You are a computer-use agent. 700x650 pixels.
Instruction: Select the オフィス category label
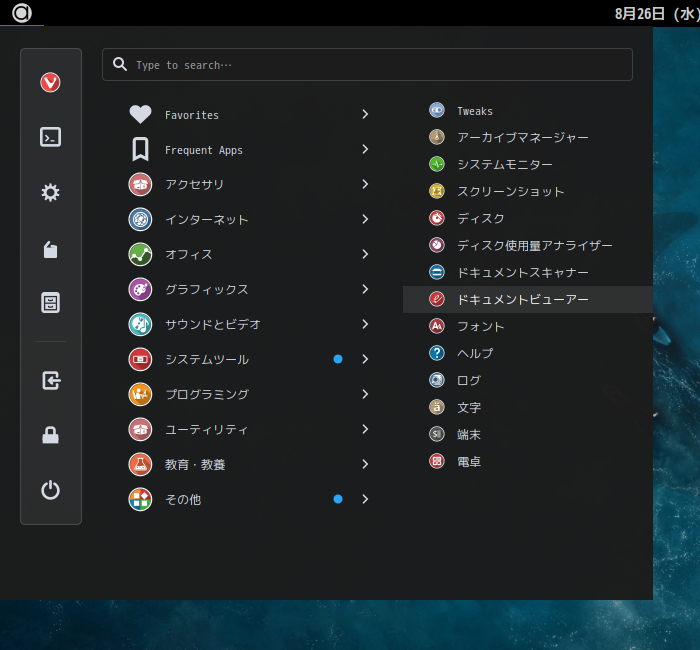click(x=189, y=254)
